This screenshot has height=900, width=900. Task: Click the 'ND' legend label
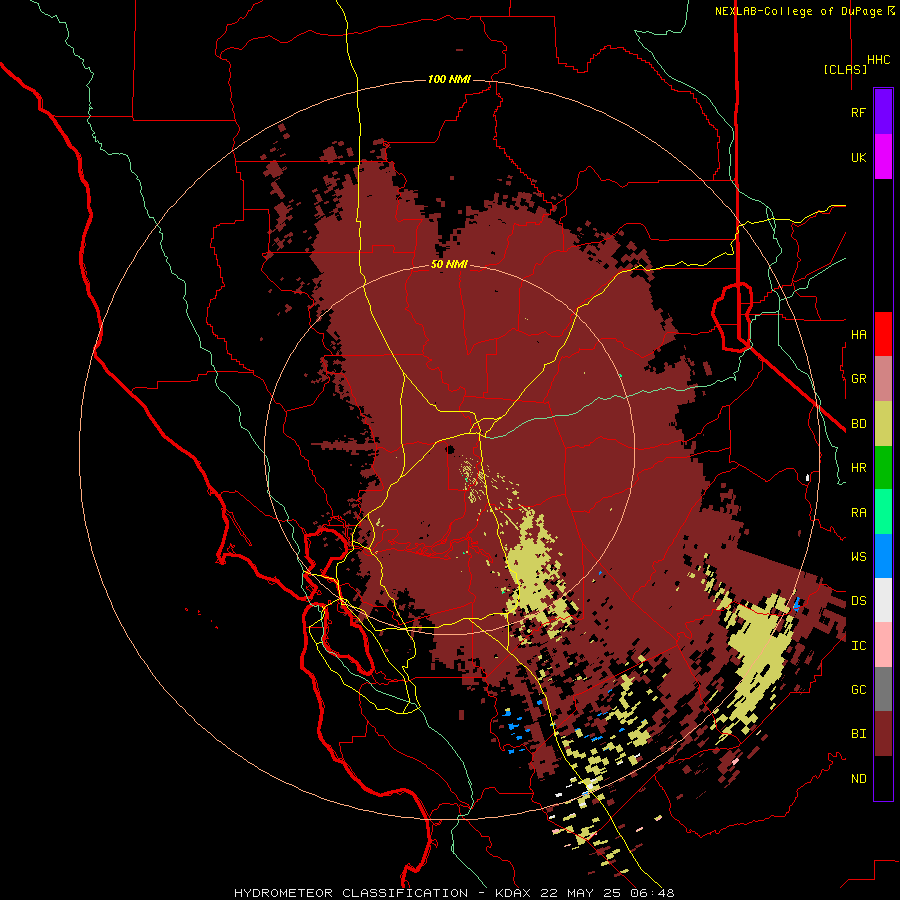[858, 779]
